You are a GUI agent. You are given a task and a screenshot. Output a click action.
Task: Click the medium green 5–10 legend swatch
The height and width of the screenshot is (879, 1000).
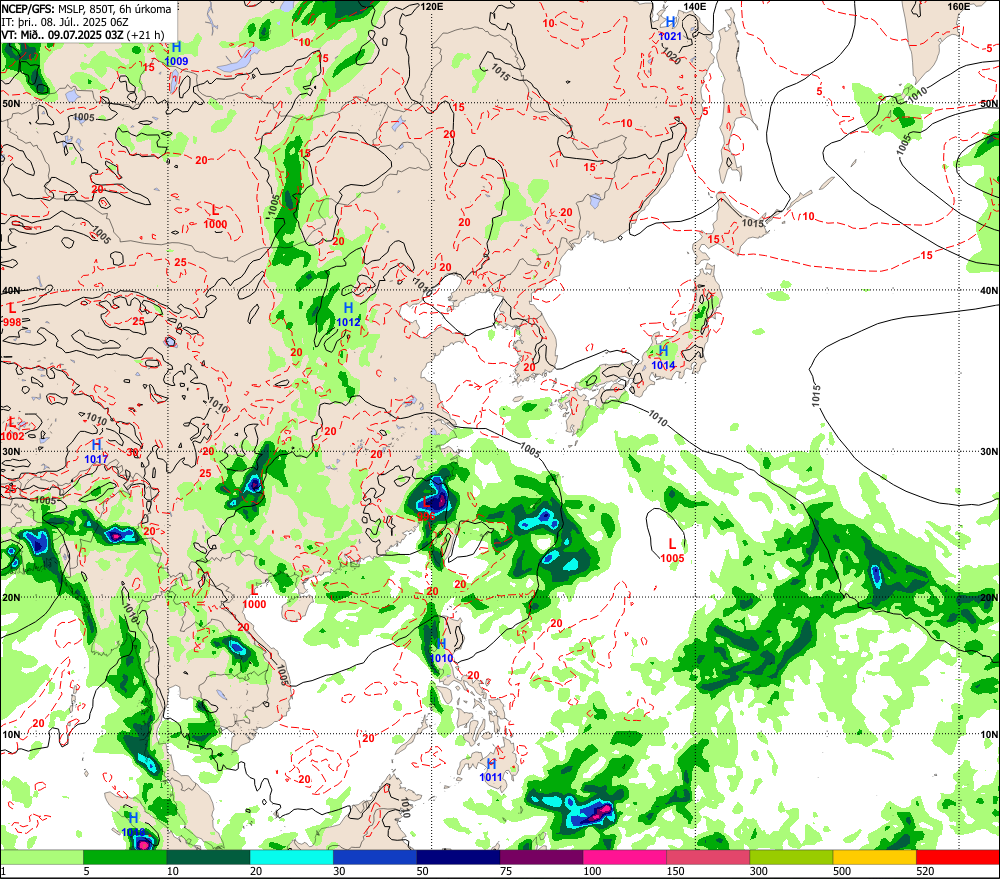[x=125, y=857]
